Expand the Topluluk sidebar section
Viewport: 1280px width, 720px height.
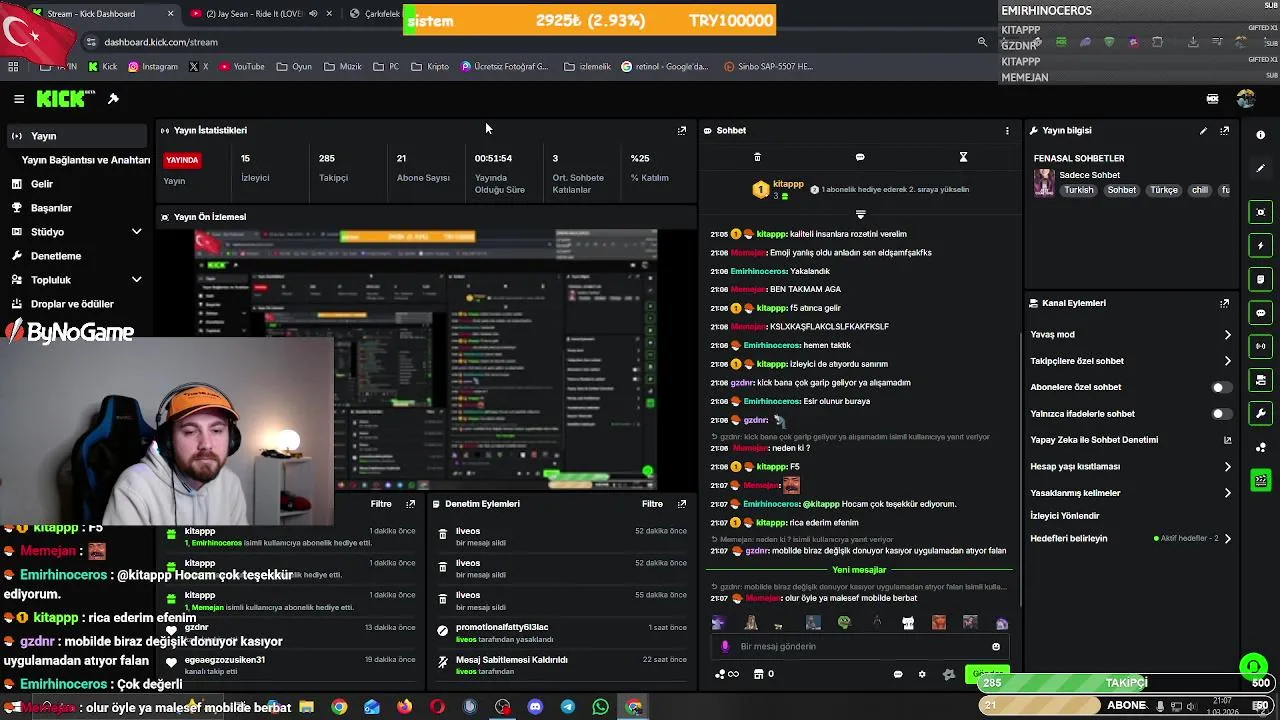coord(136,280)
